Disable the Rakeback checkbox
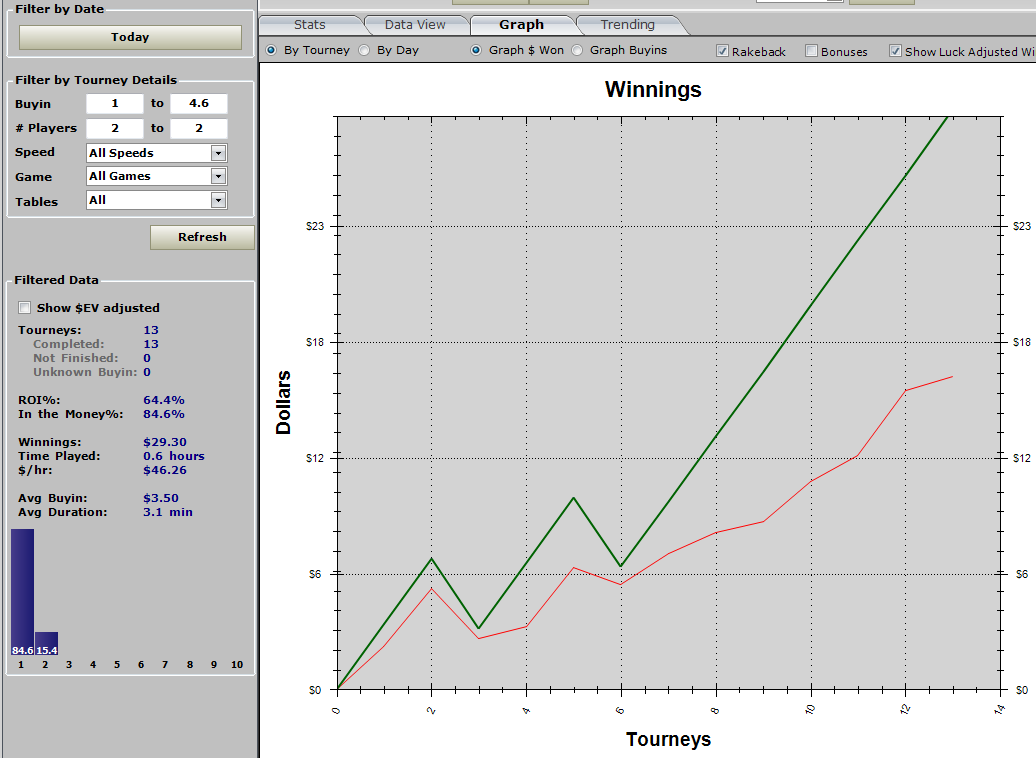Image resolution: width=1036 pixels, height=758 pixels. [x=723, y=51]
